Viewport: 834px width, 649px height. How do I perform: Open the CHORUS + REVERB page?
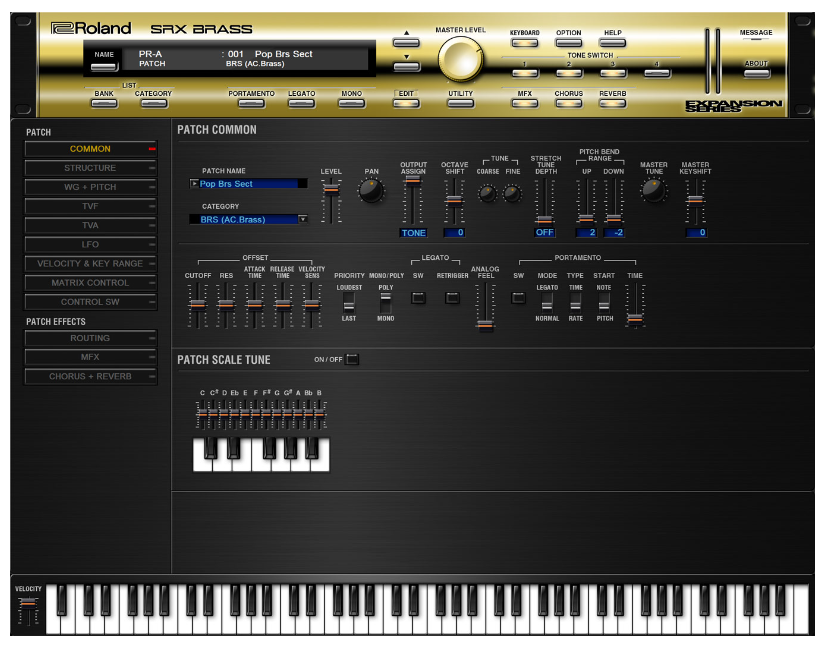(x=90, y=377)
